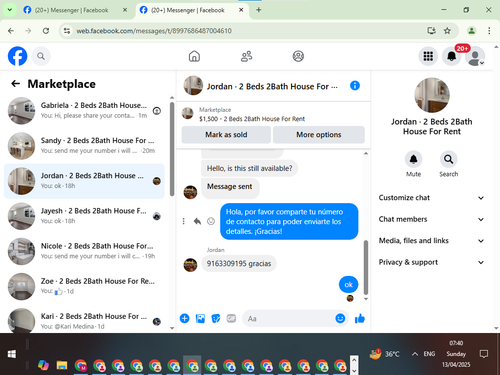Image resolution: width=500 pixels, height=375 pixels.
Task: Go to Home feed icon
Action: point(194,56)
